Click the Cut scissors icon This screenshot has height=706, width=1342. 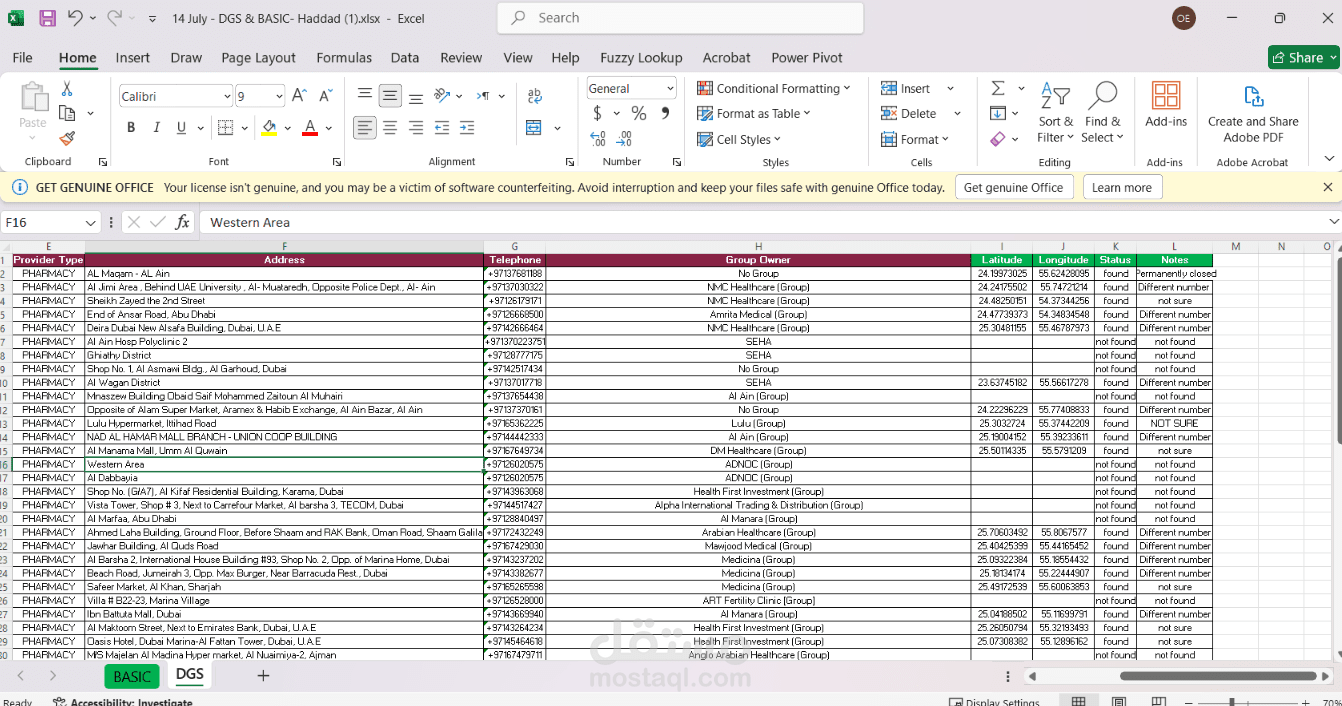(67, 89)
